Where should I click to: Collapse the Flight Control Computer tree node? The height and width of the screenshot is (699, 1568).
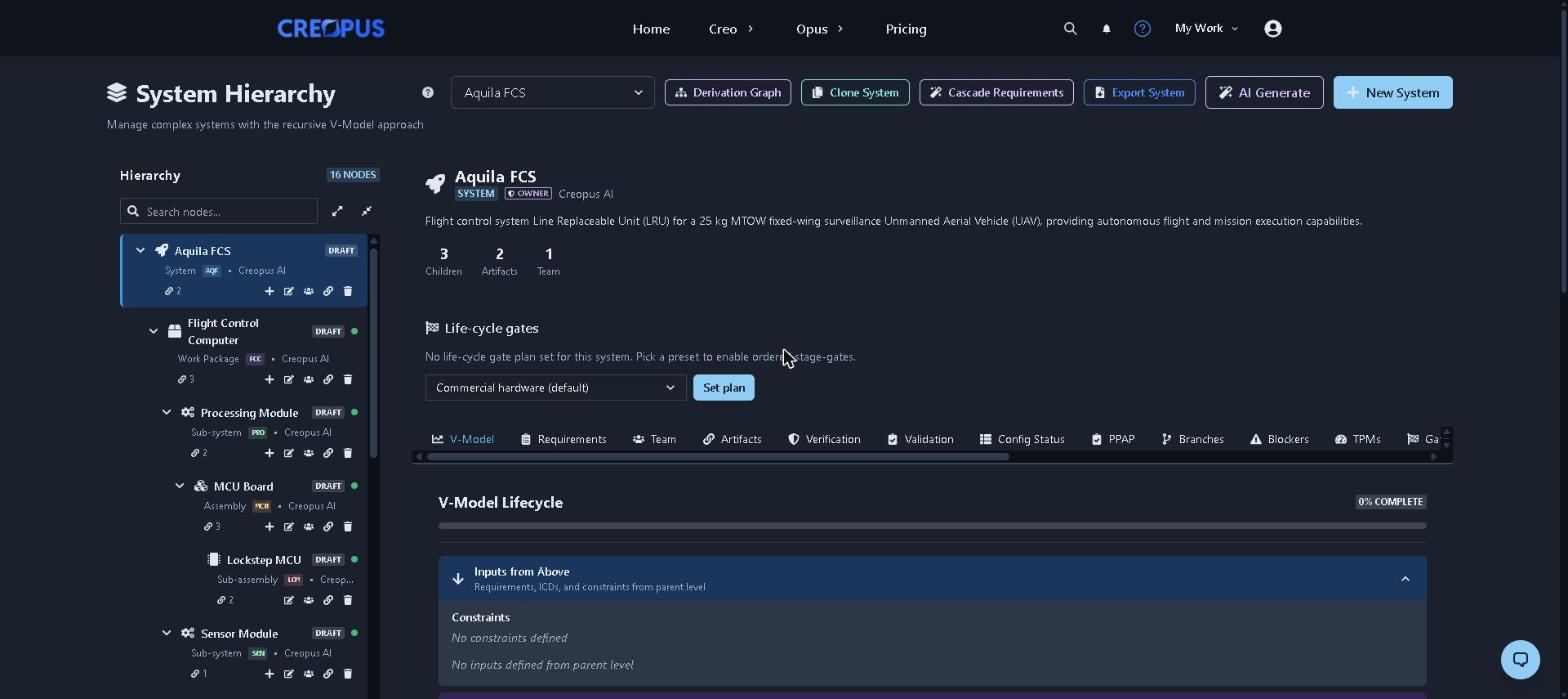(153, 331)
